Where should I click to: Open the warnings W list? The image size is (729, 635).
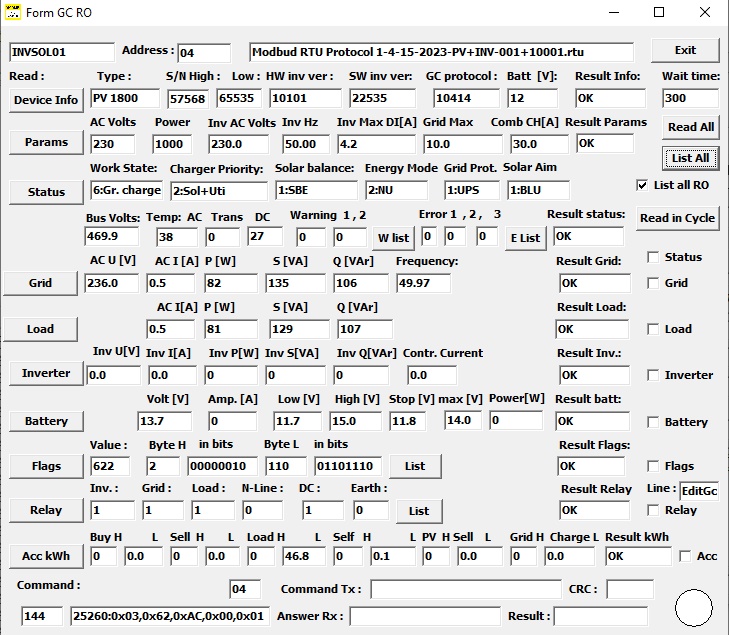pos(393,238)
